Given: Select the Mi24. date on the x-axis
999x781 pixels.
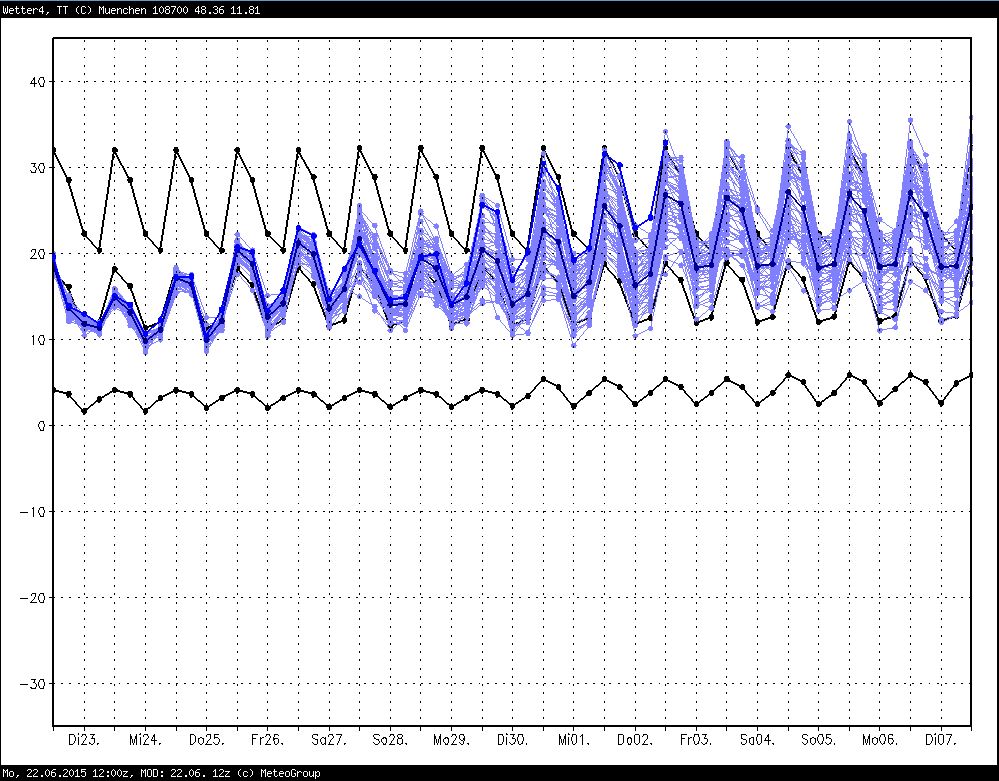Looking at the screenshot, I should pyautogui.click(x=144, y=740).
